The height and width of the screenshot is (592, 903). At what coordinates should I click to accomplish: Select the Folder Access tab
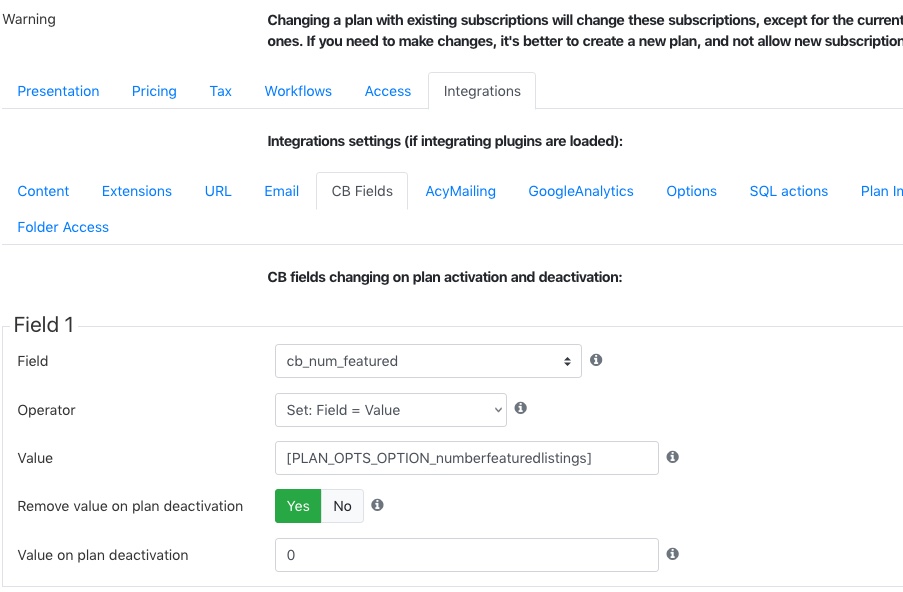[63, 227]
